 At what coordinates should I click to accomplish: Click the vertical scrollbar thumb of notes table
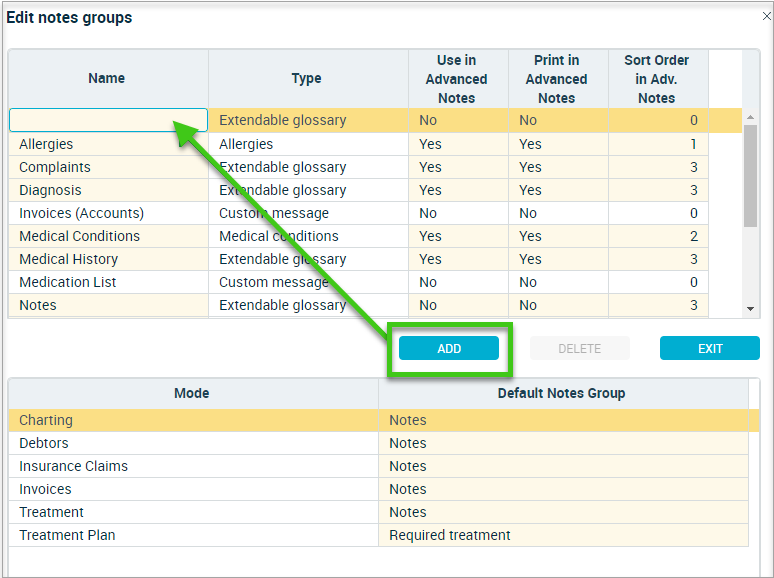(750, 176)
